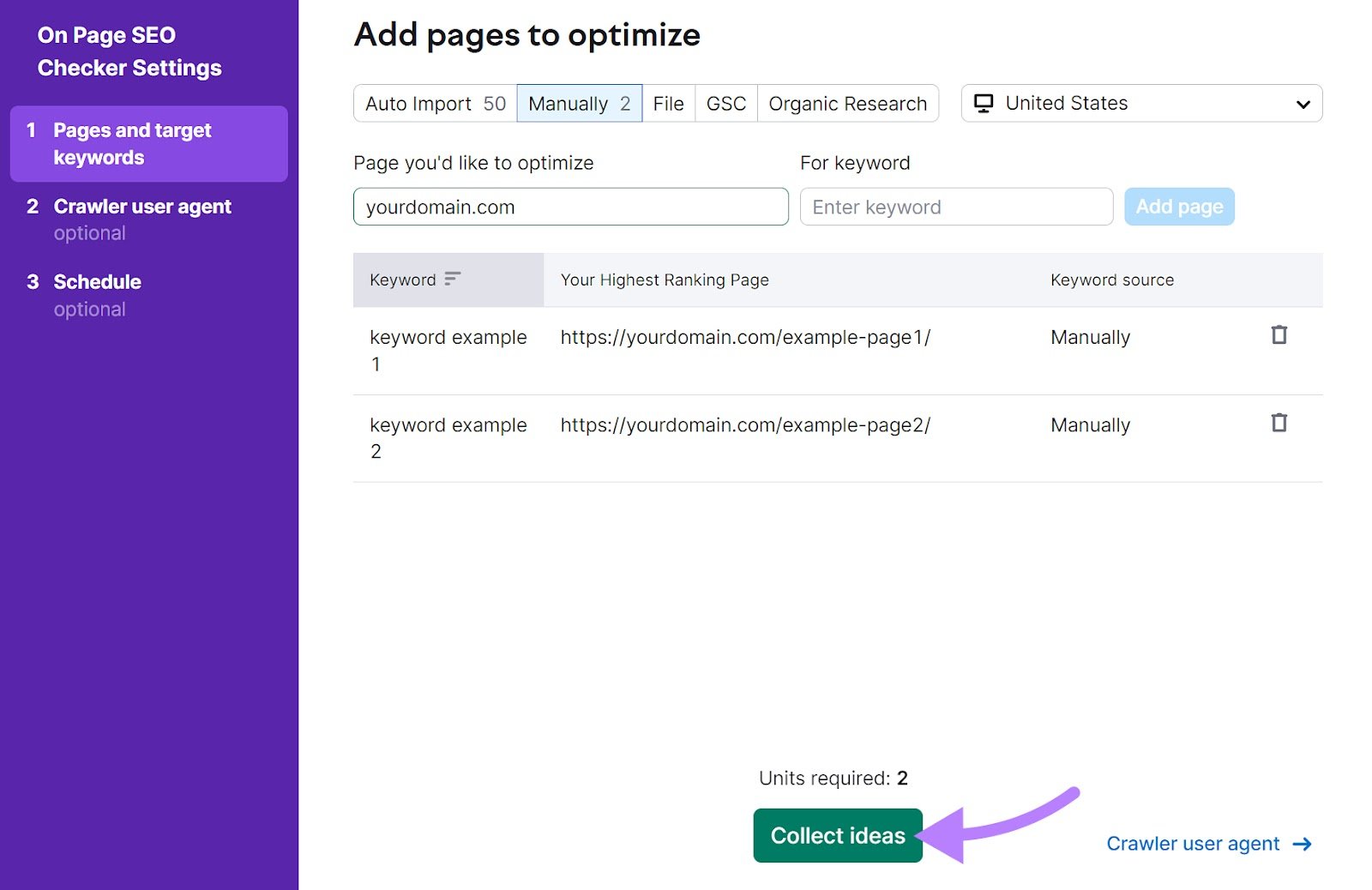Open the Organic Research tab

pos(847,103)
